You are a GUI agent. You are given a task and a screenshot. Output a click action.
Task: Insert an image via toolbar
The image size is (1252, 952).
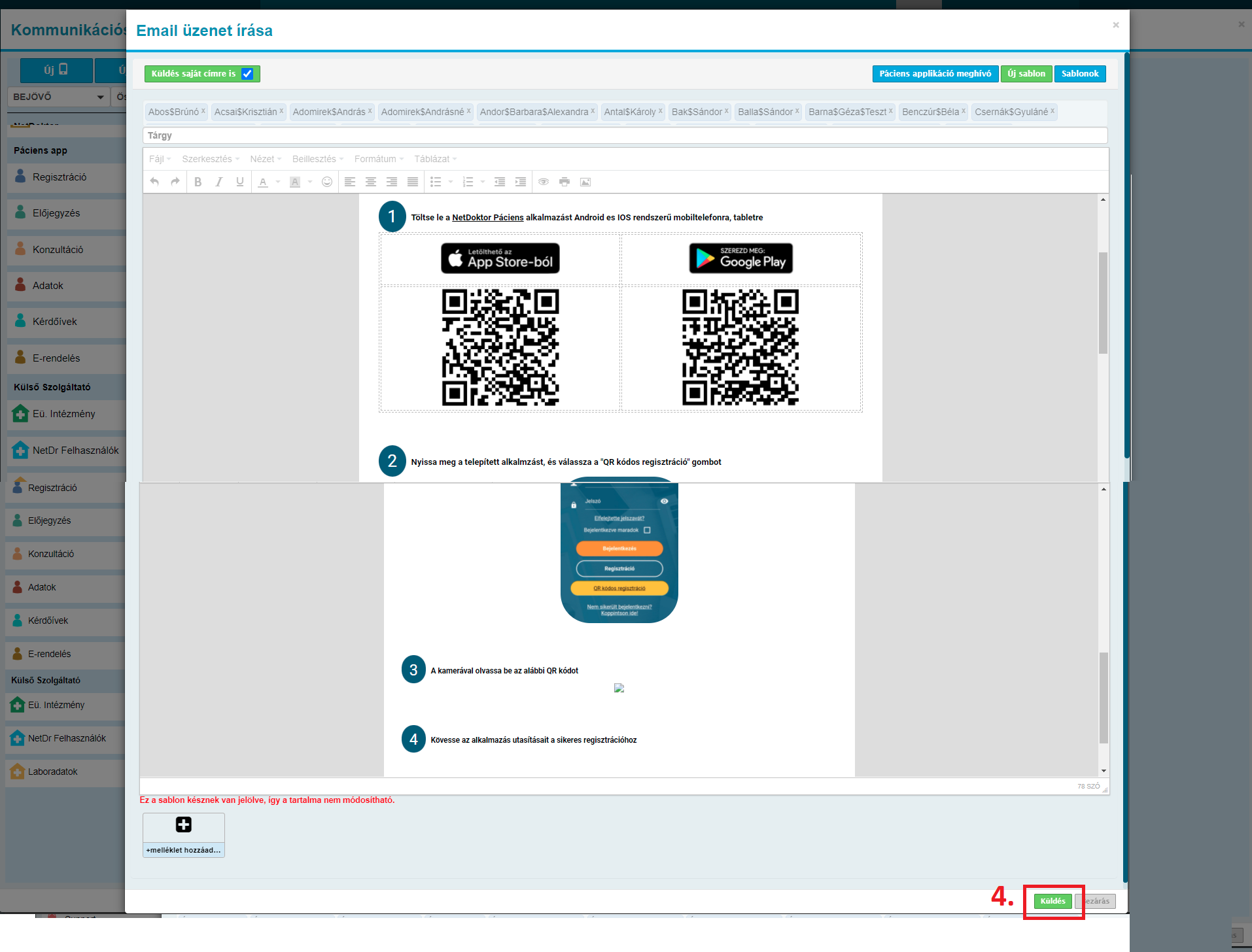click(x=585, y=182)
